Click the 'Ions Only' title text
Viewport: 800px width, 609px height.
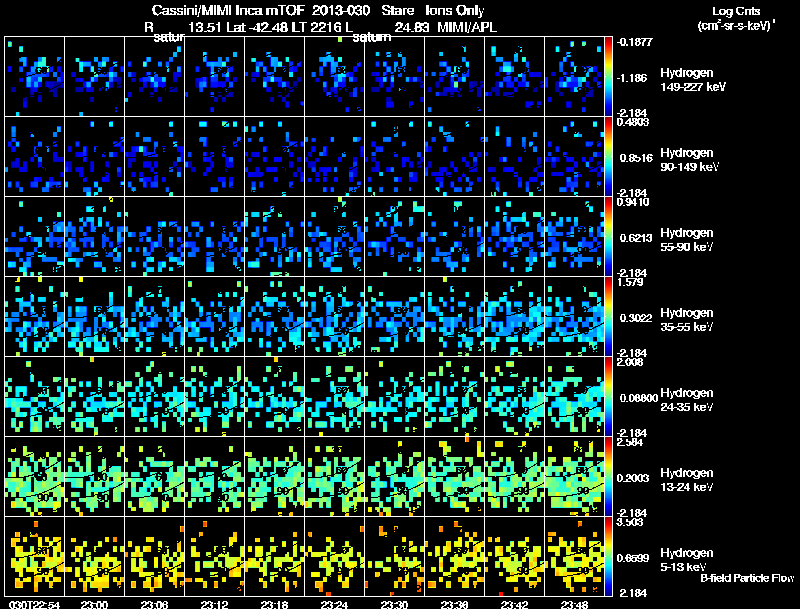[x=455, y=11]
